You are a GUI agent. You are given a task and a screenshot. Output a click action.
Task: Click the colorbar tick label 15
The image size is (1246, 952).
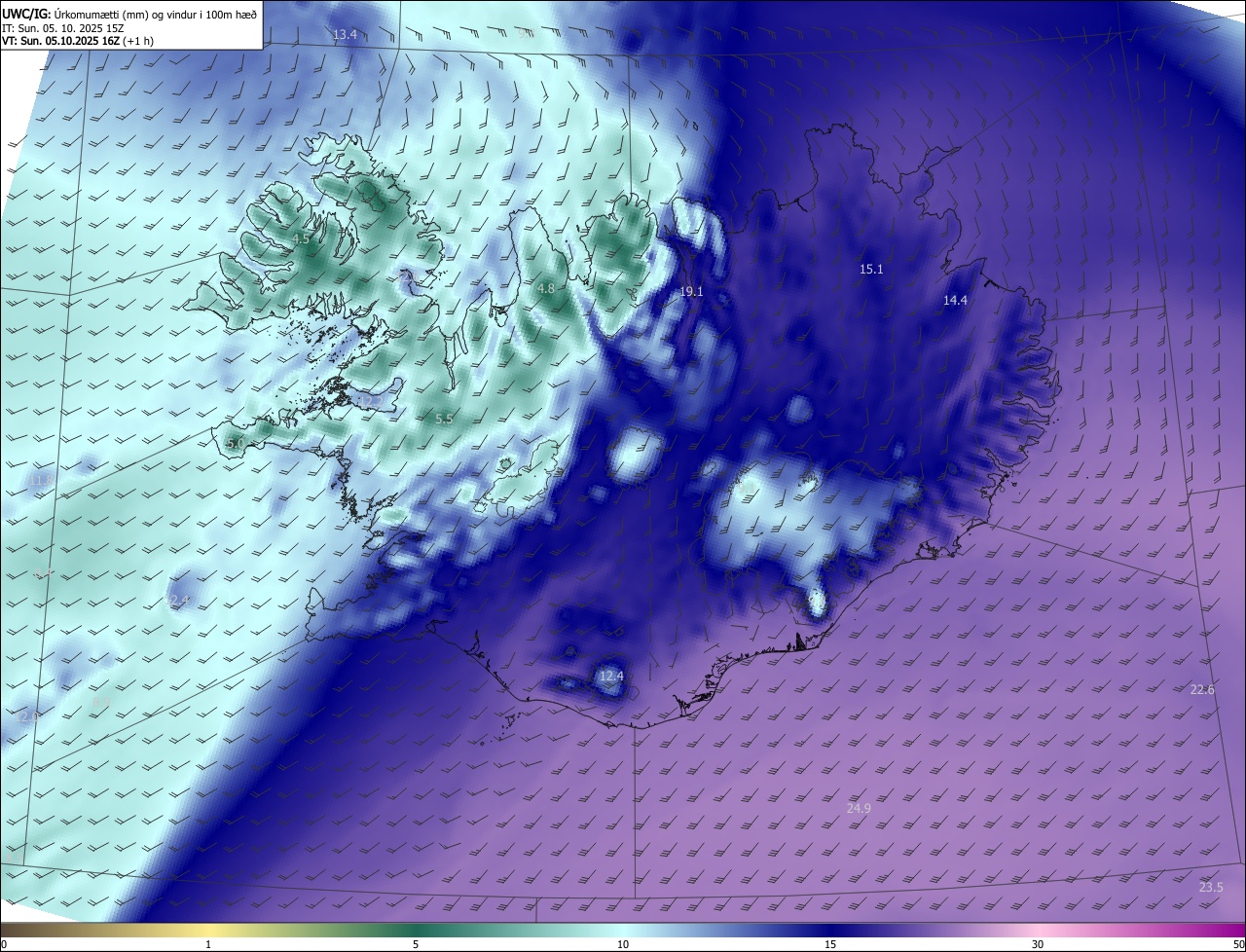pyautogui.click(x=830, y=944)
